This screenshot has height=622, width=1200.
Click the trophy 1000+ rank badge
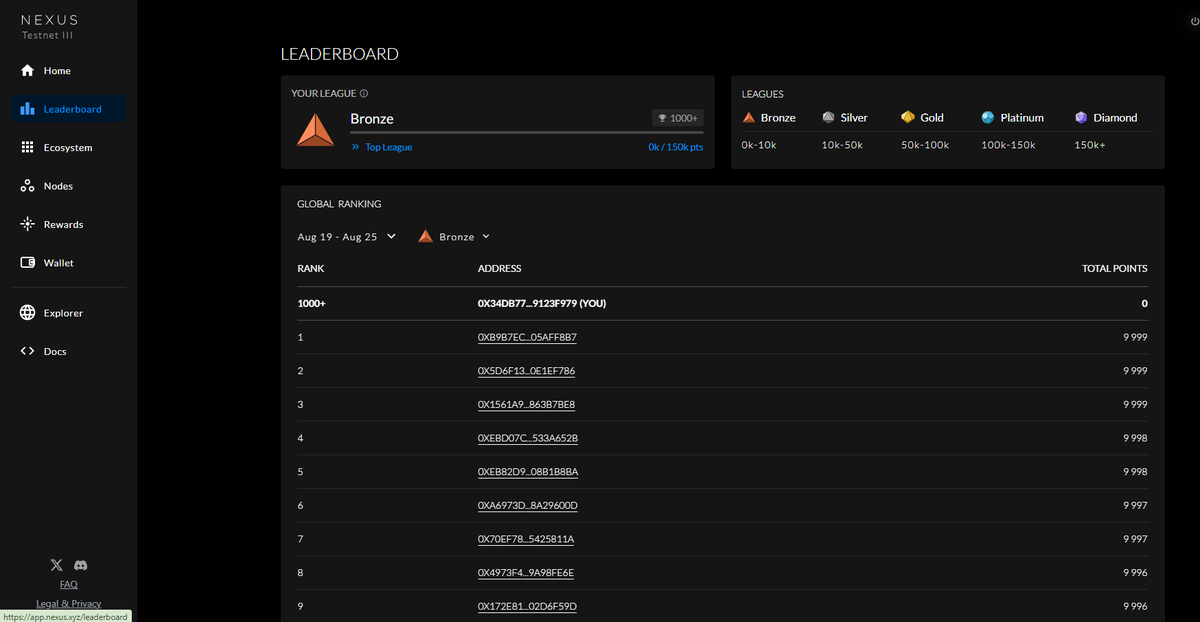[x=677, y=118]
